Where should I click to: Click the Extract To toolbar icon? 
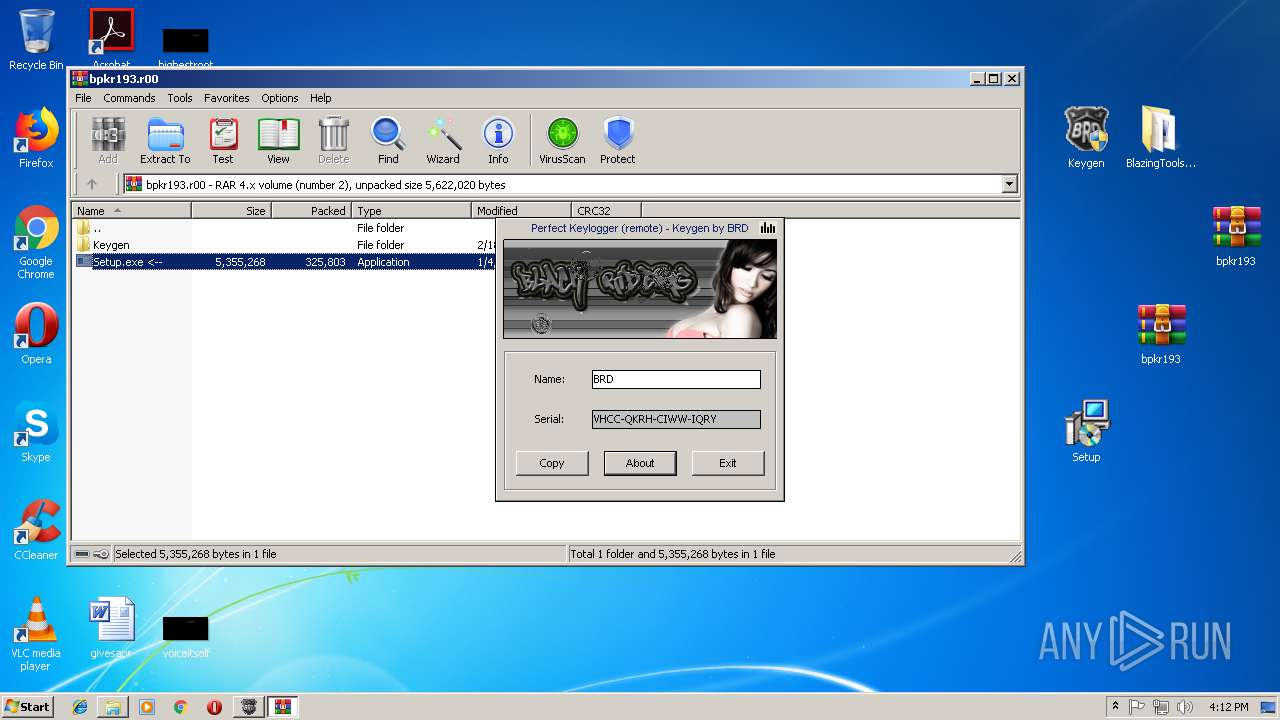tap(165, 141)
